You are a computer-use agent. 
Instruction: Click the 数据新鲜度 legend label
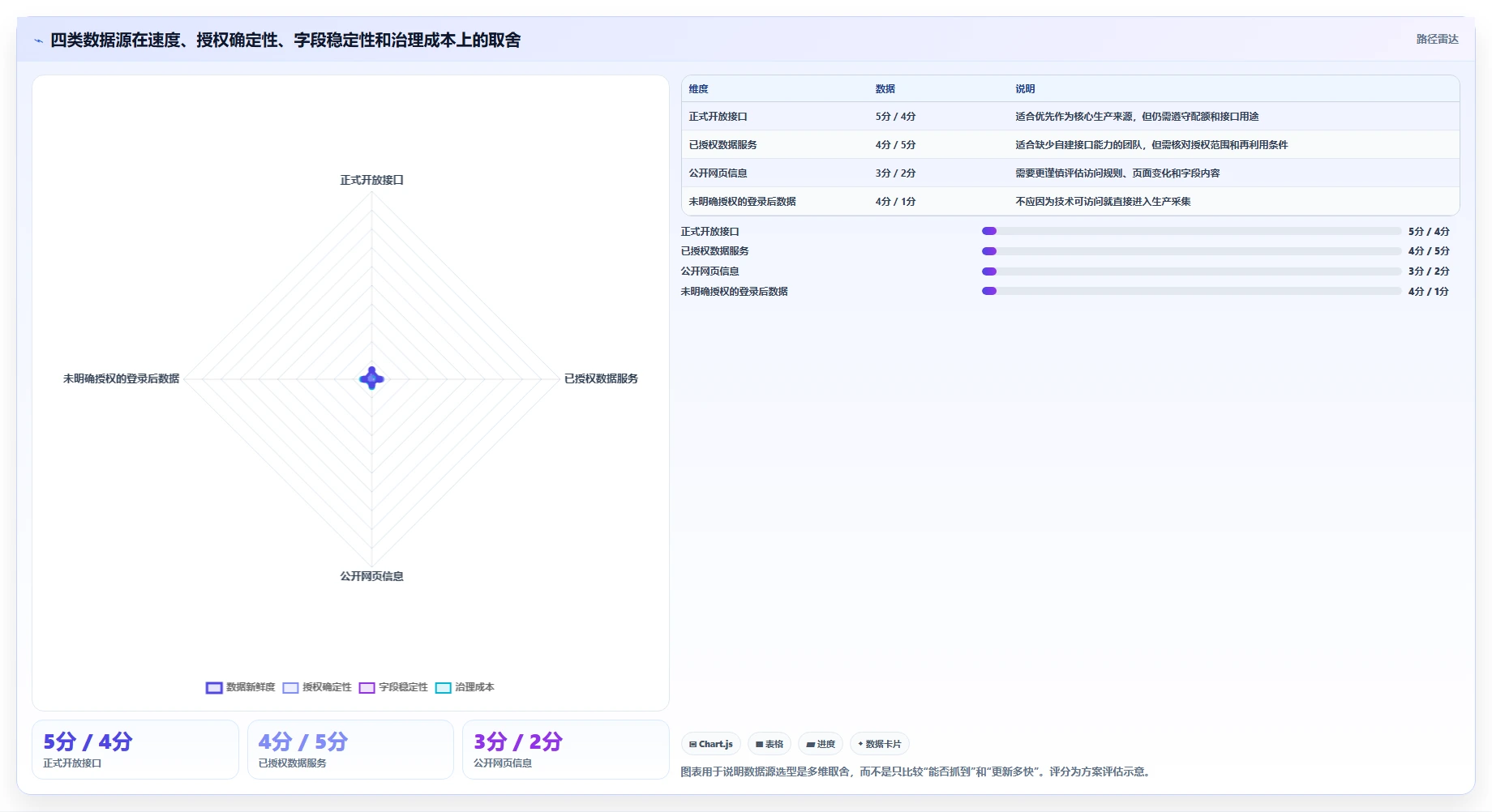coord(251,687)
